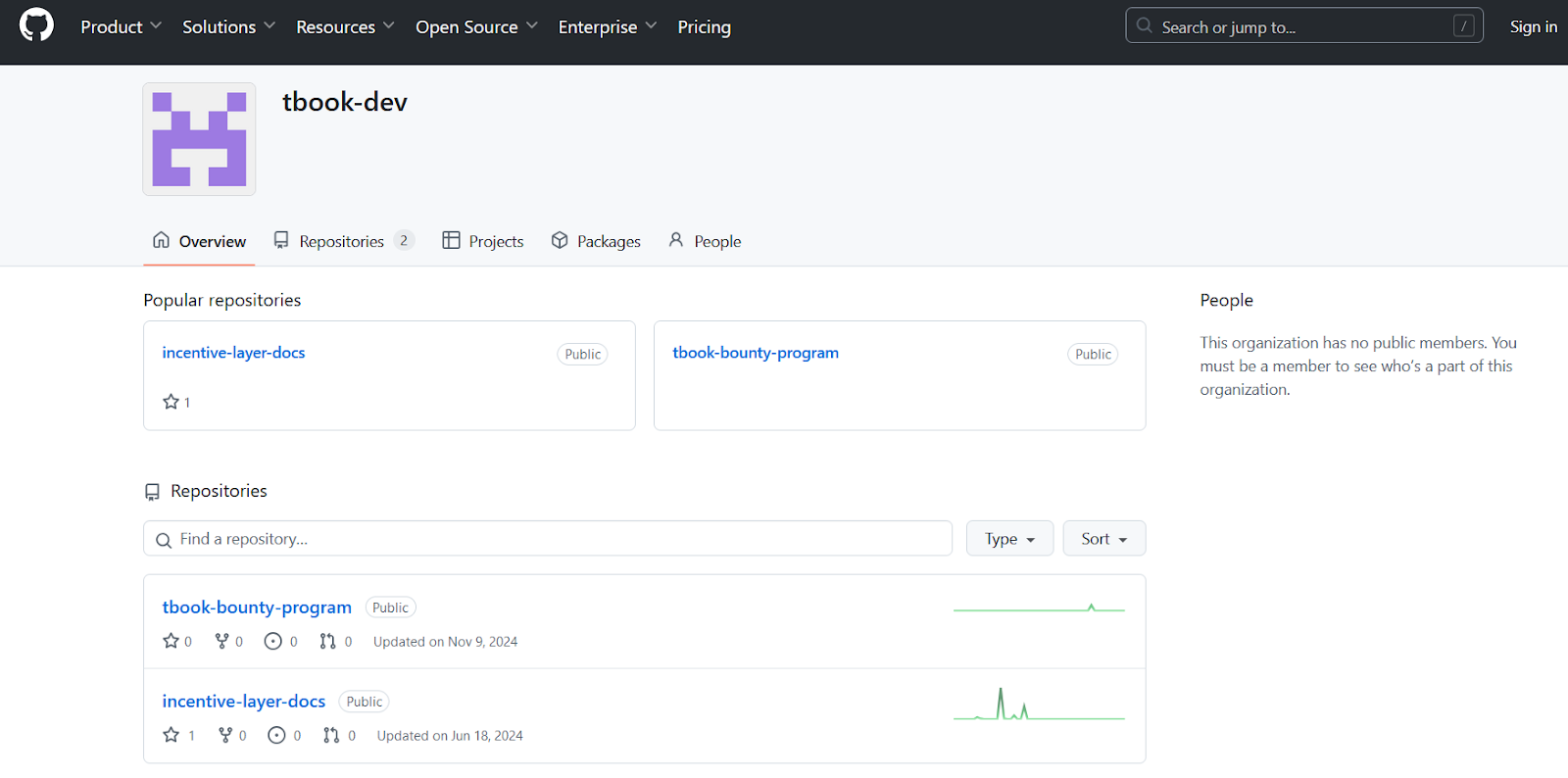Expand the Type filter dropdown
This screenshot has height=778, width=1568.
1009,538
